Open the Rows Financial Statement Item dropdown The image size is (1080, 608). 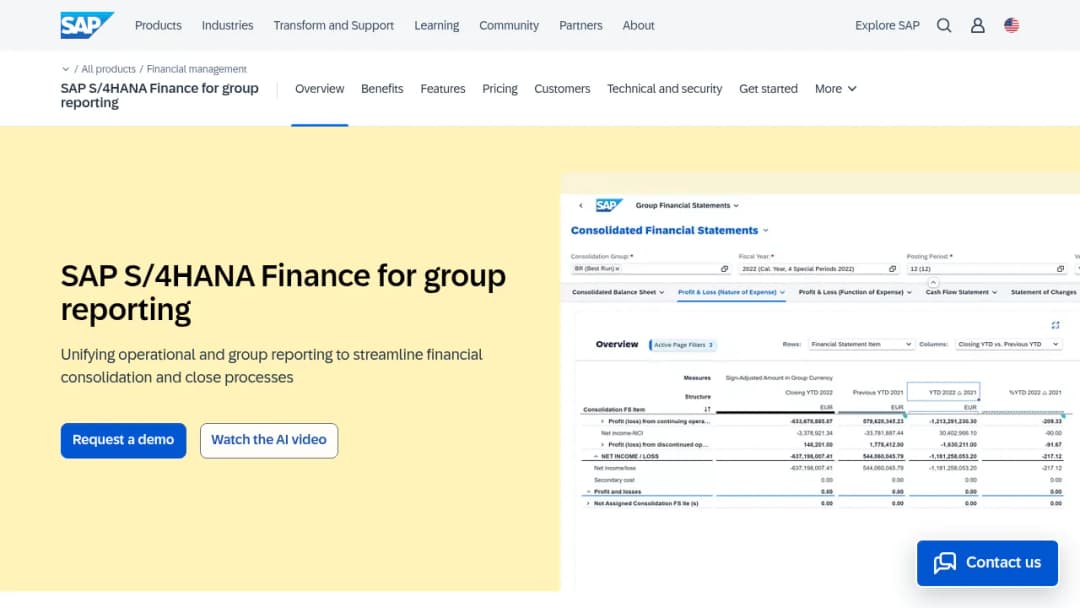[x=861, y=344]
